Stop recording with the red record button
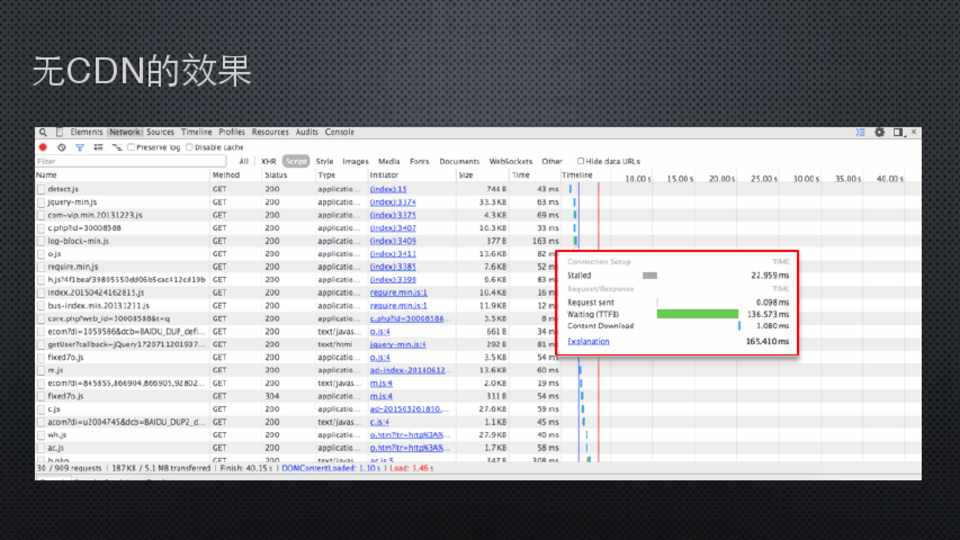Image resolution: width=960 pixels, height=540 pixels. click(x=43, y=147)
